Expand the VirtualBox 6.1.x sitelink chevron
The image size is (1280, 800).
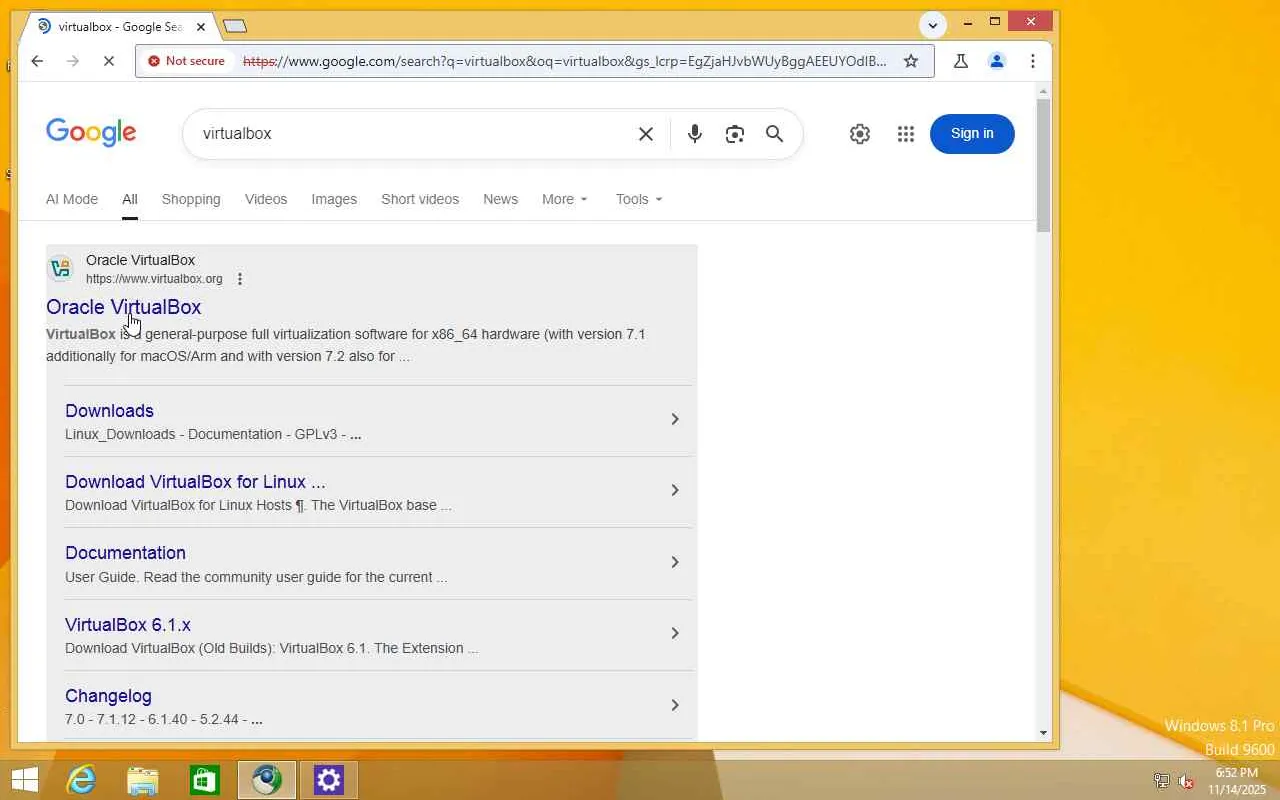coord(675,633)
